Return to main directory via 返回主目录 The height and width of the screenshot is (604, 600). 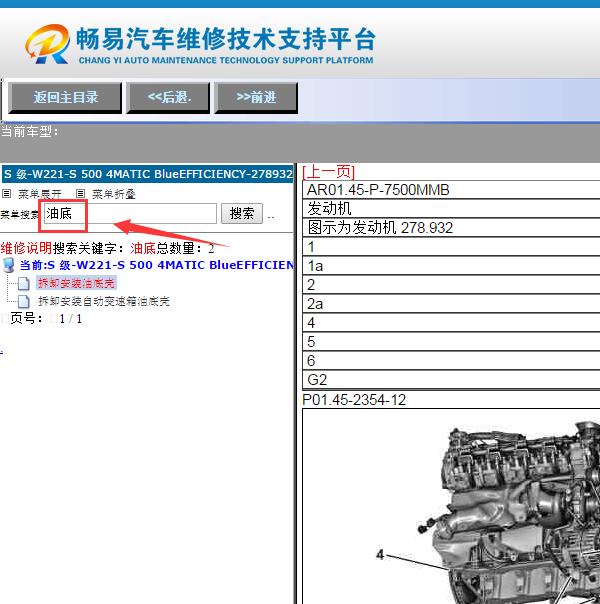point(65,97)
